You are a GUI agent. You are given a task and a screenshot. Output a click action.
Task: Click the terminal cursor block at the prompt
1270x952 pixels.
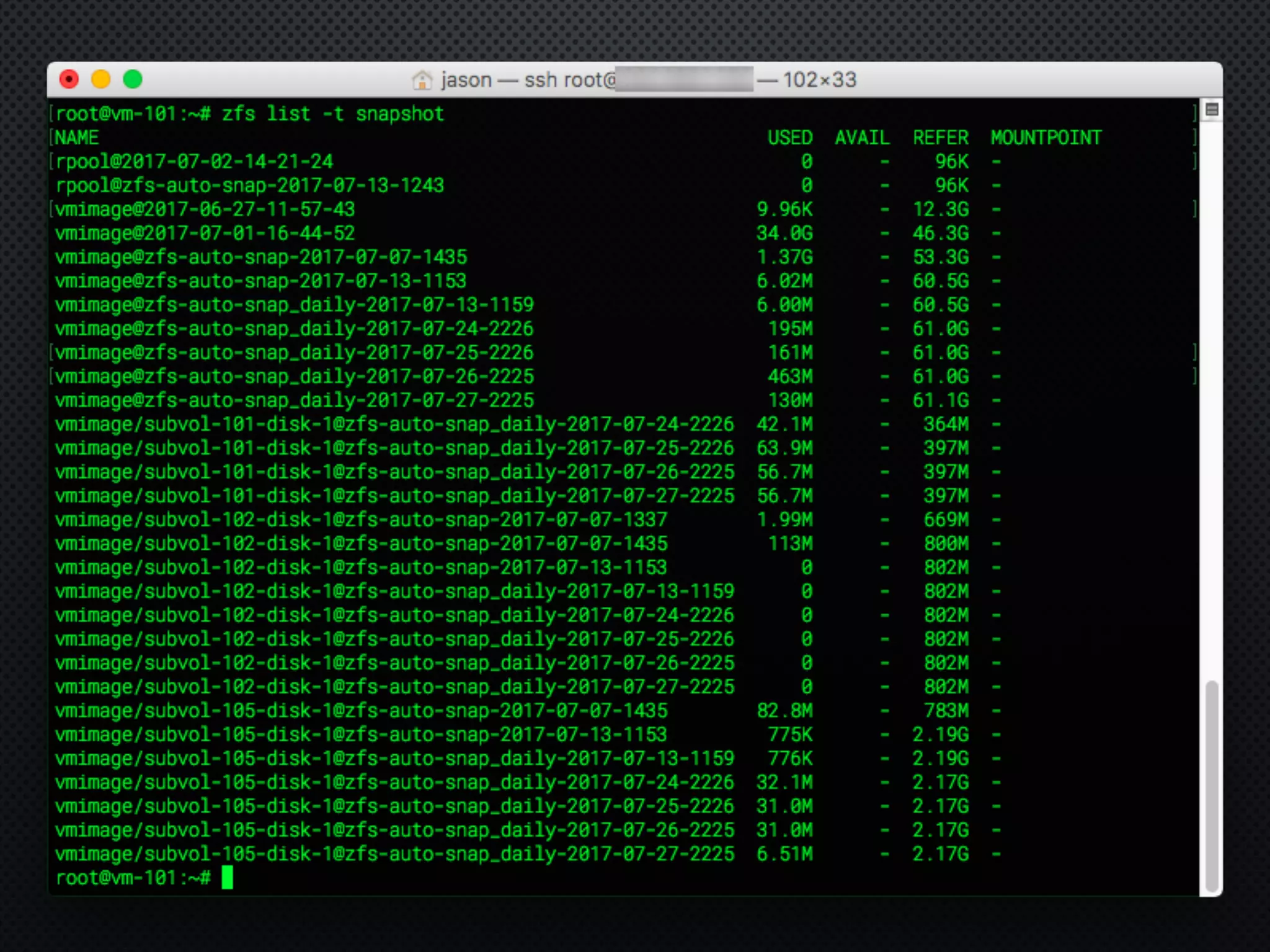(228, 878)
